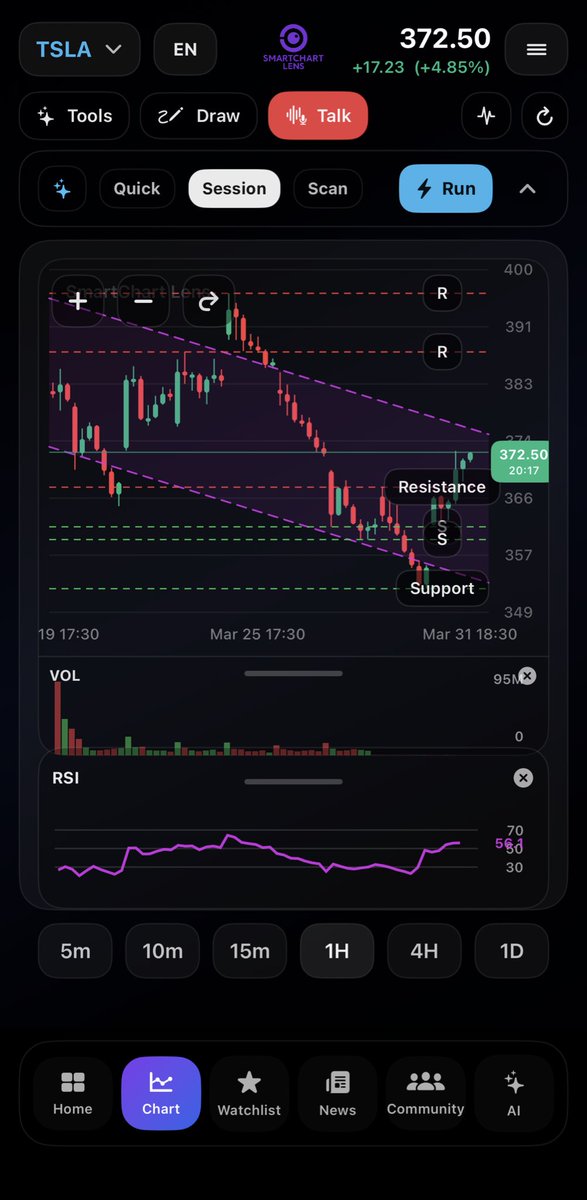Open the Draw tools

pos(198,116)
